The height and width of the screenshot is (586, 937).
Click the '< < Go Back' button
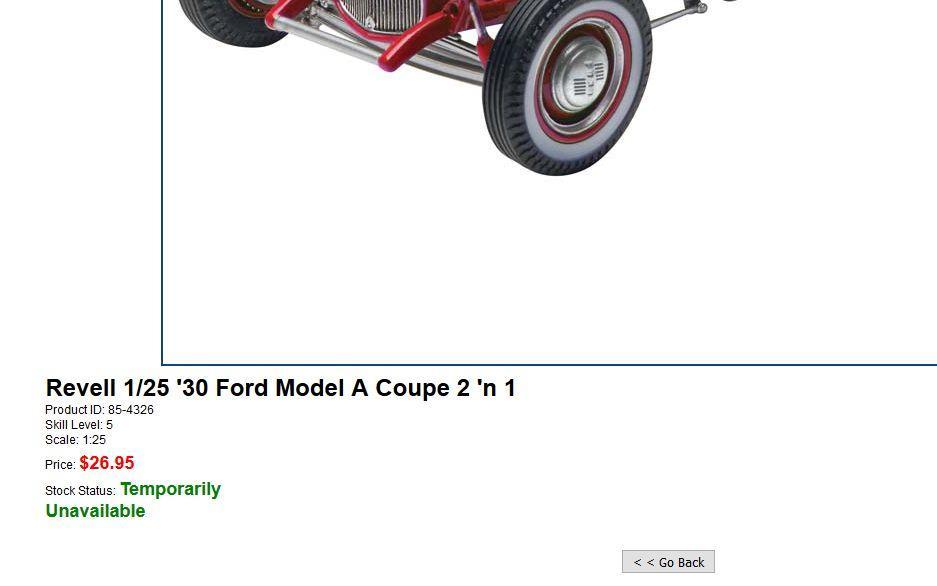[x=668, y=562]
